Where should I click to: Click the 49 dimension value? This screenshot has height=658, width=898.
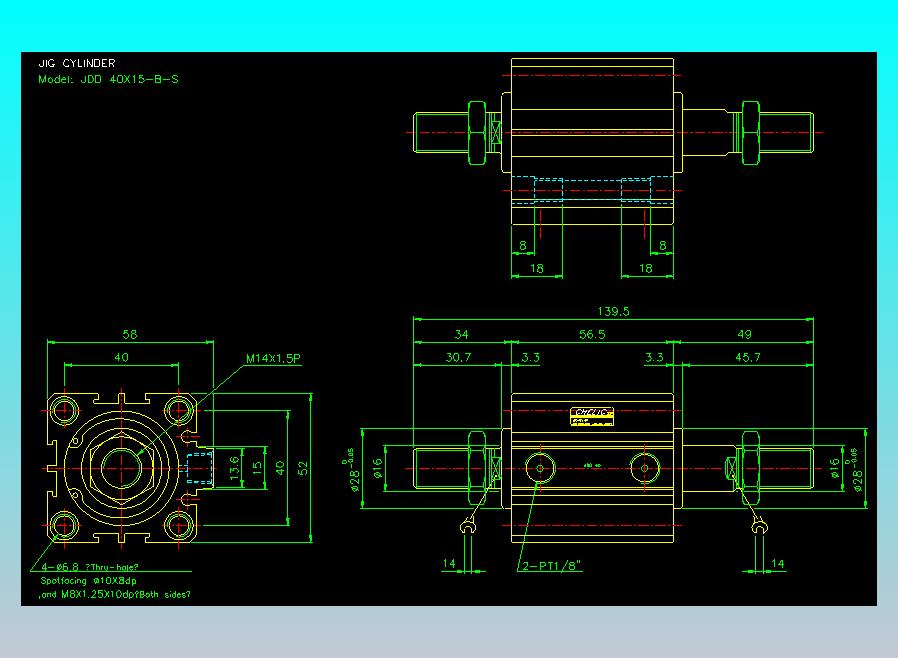(x=745, y=334)
